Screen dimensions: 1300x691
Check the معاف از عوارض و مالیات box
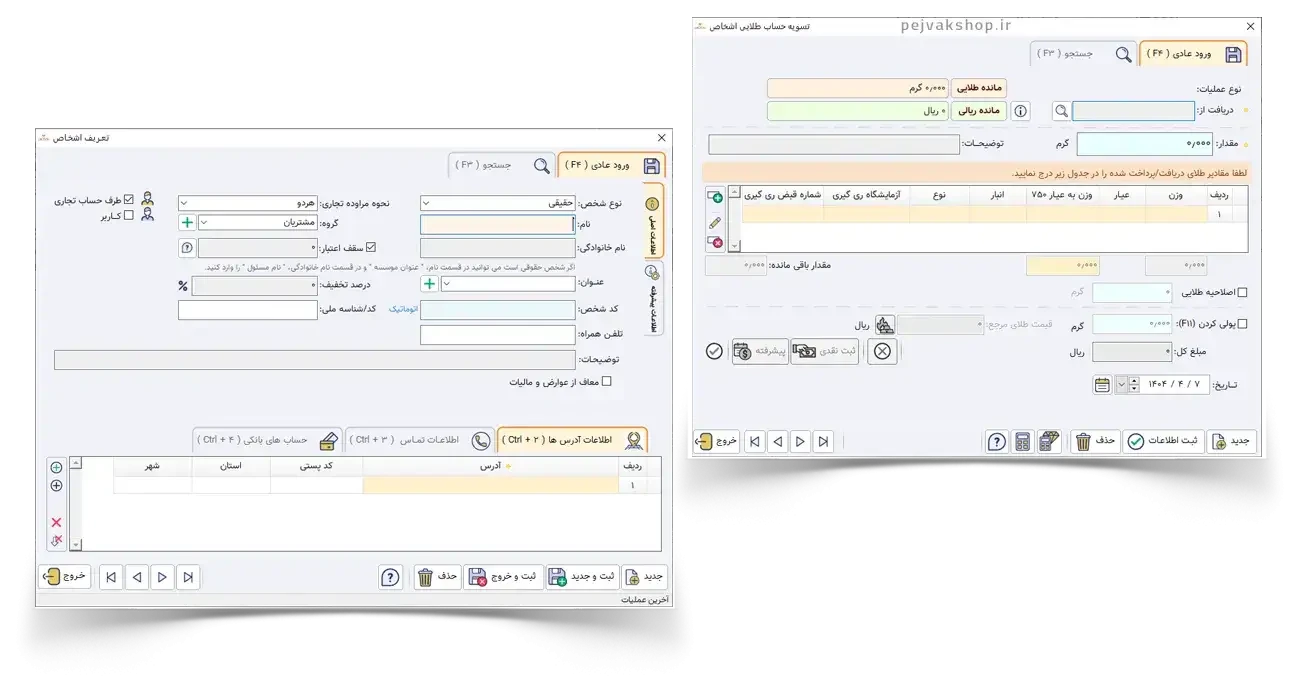(606, 382)
